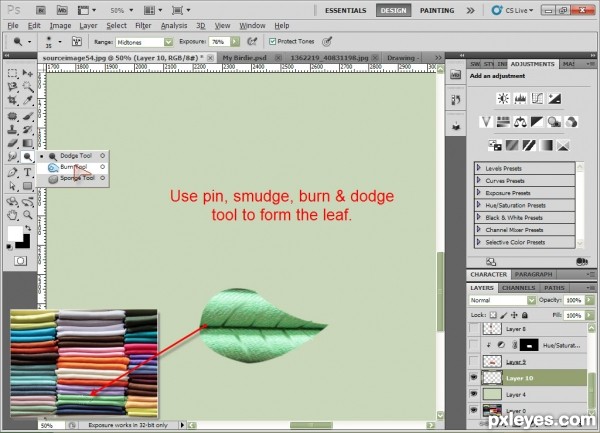Click the Curves adjustment icon
The width and height of the screenshot is (600, 433).
click(537, 99)
